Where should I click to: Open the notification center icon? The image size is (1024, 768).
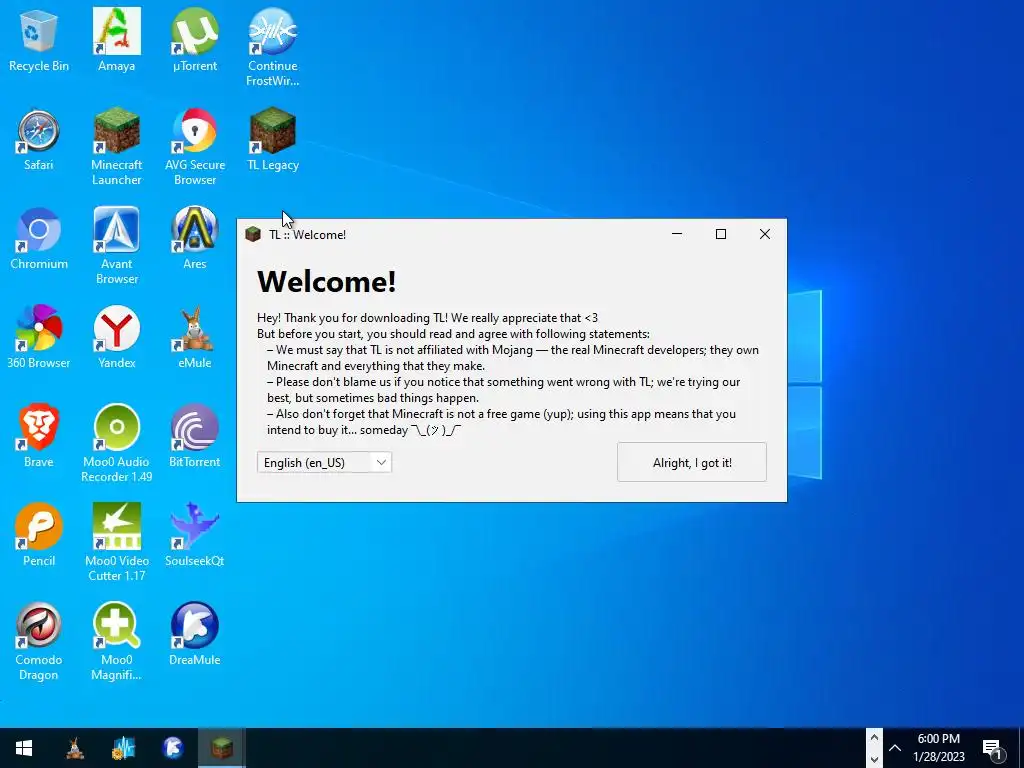[x=992, y=748]
